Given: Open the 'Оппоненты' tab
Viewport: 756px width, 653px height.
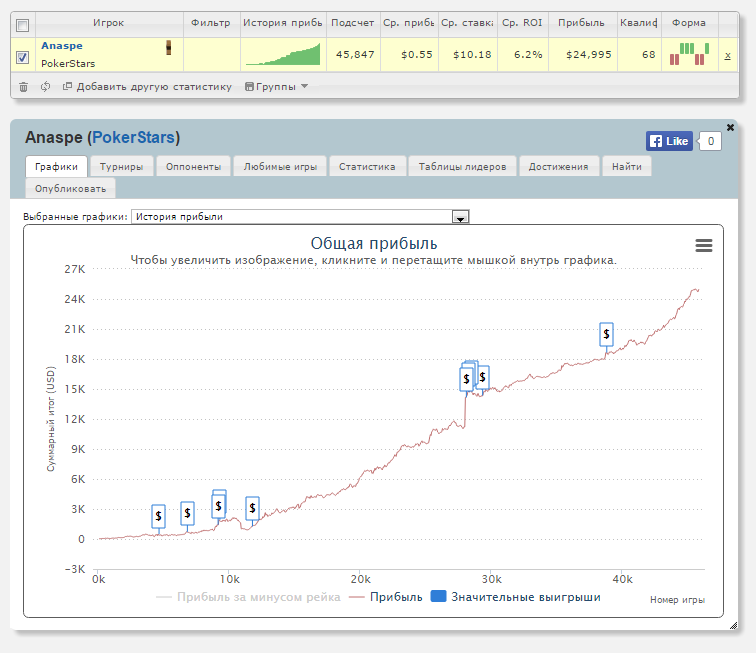Looking at the screenshot, I should 193,166.
